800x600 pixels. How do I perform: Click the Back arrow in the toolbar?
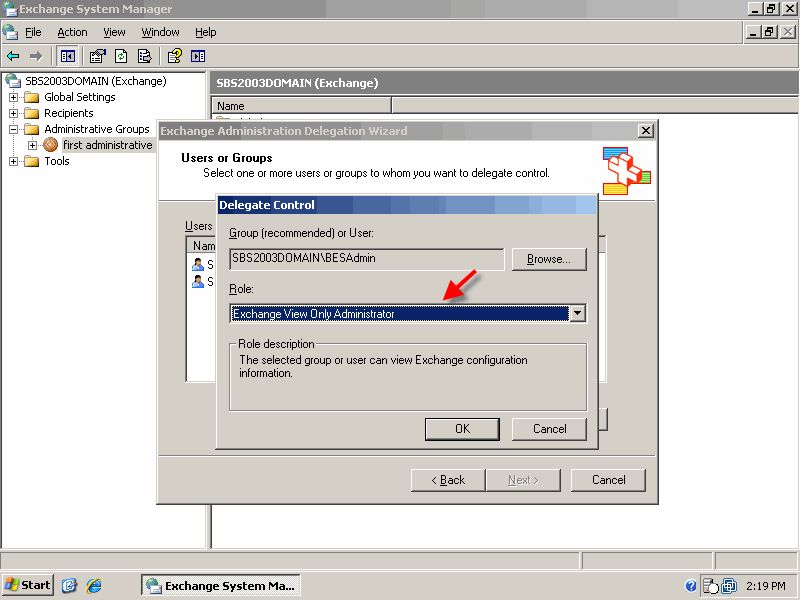tap(13, 56)
